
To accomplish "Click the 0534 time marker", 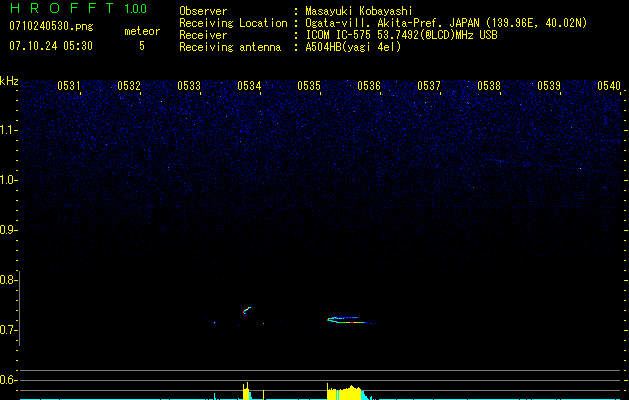I will 249,85.
